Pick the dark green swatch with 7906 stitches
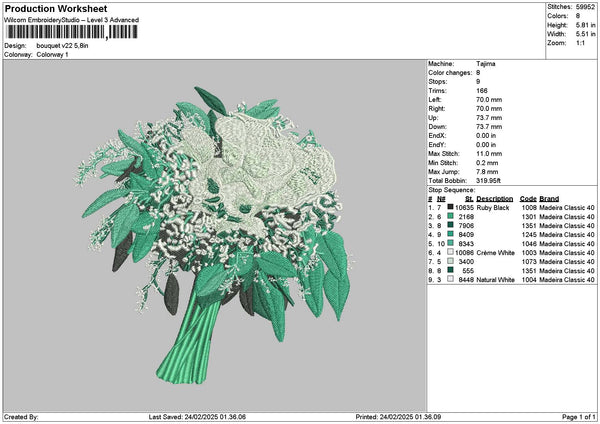 point(452,225)
